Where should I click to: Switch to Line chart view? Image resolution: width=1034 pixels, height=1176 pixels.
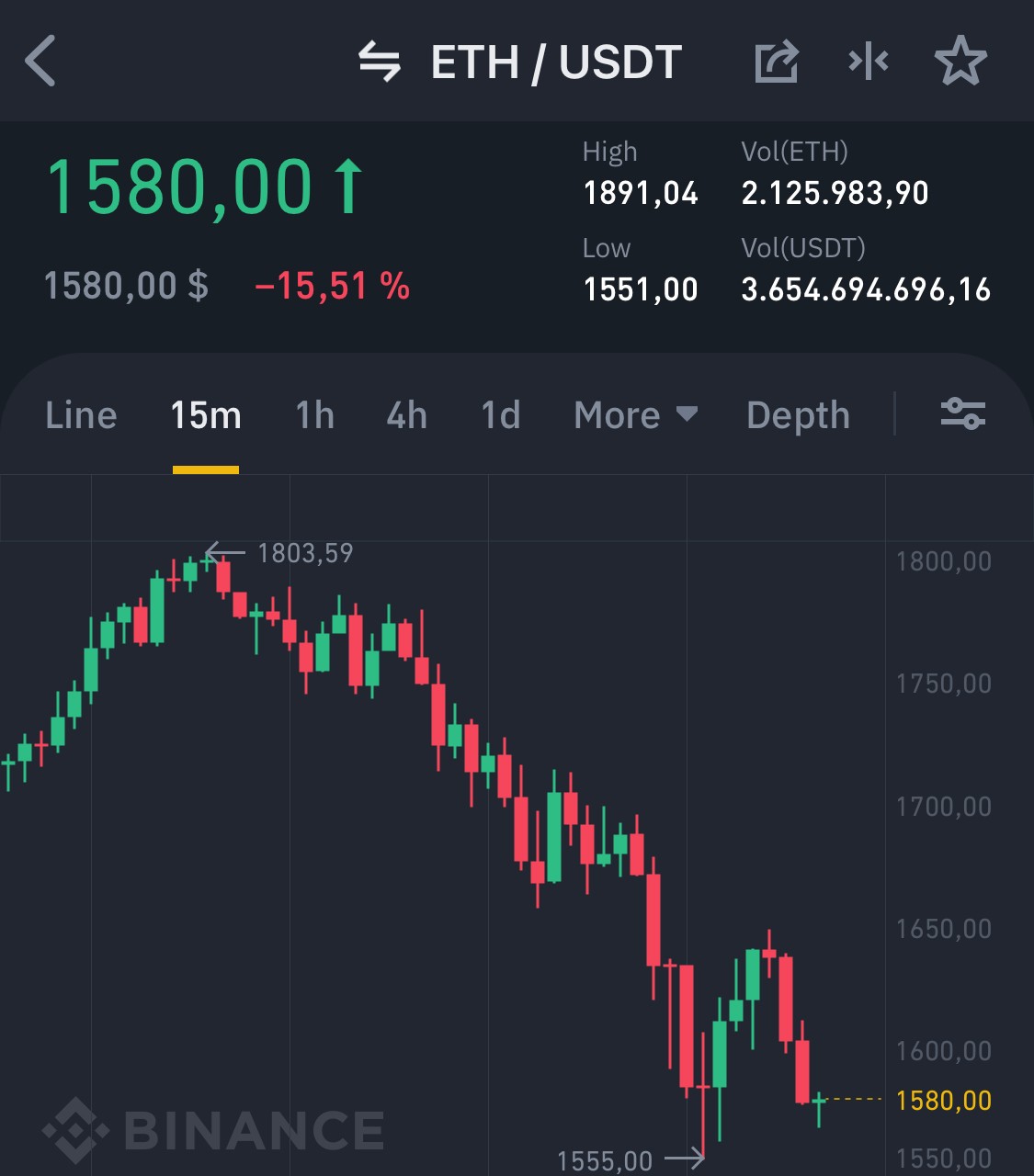pyautogui.click(x=81, y=415)
